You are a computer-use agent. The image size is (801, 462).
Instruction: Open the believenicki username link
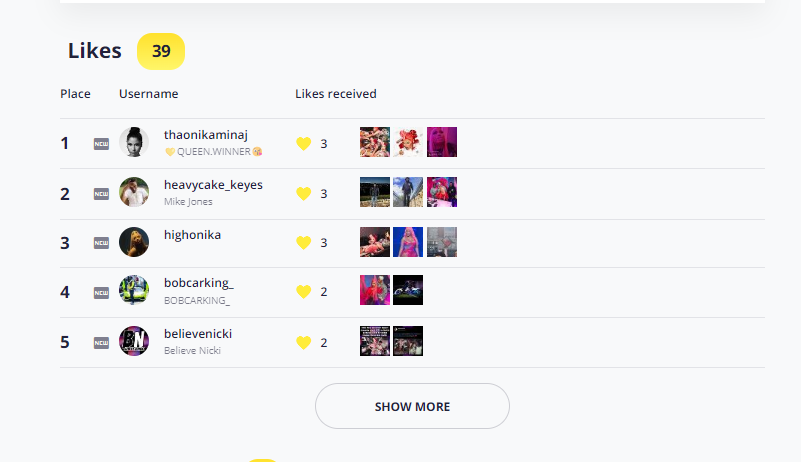pos(198,334)
